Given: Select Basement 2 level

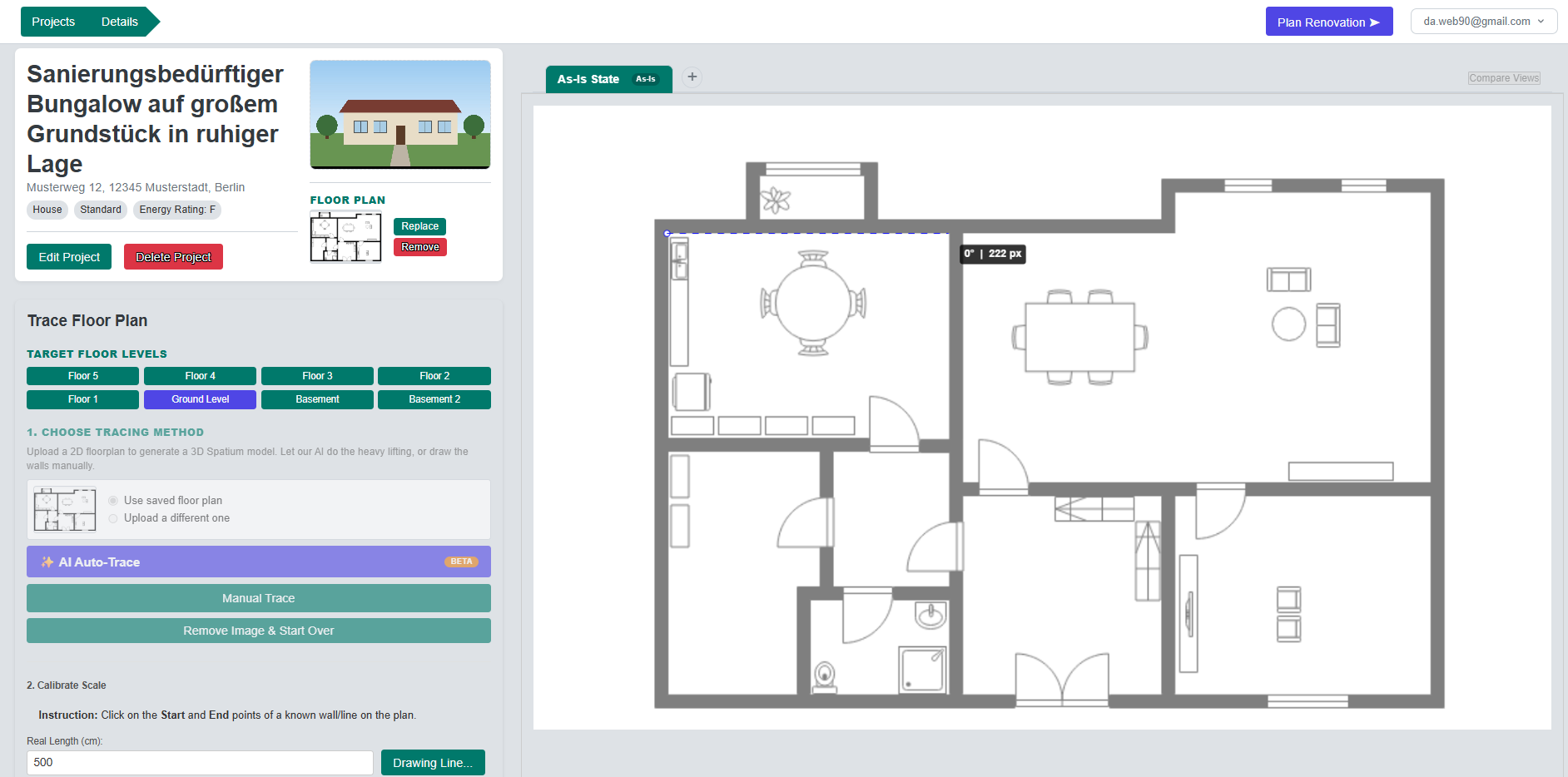Looking at the screenshot, I should click(434, 399).
